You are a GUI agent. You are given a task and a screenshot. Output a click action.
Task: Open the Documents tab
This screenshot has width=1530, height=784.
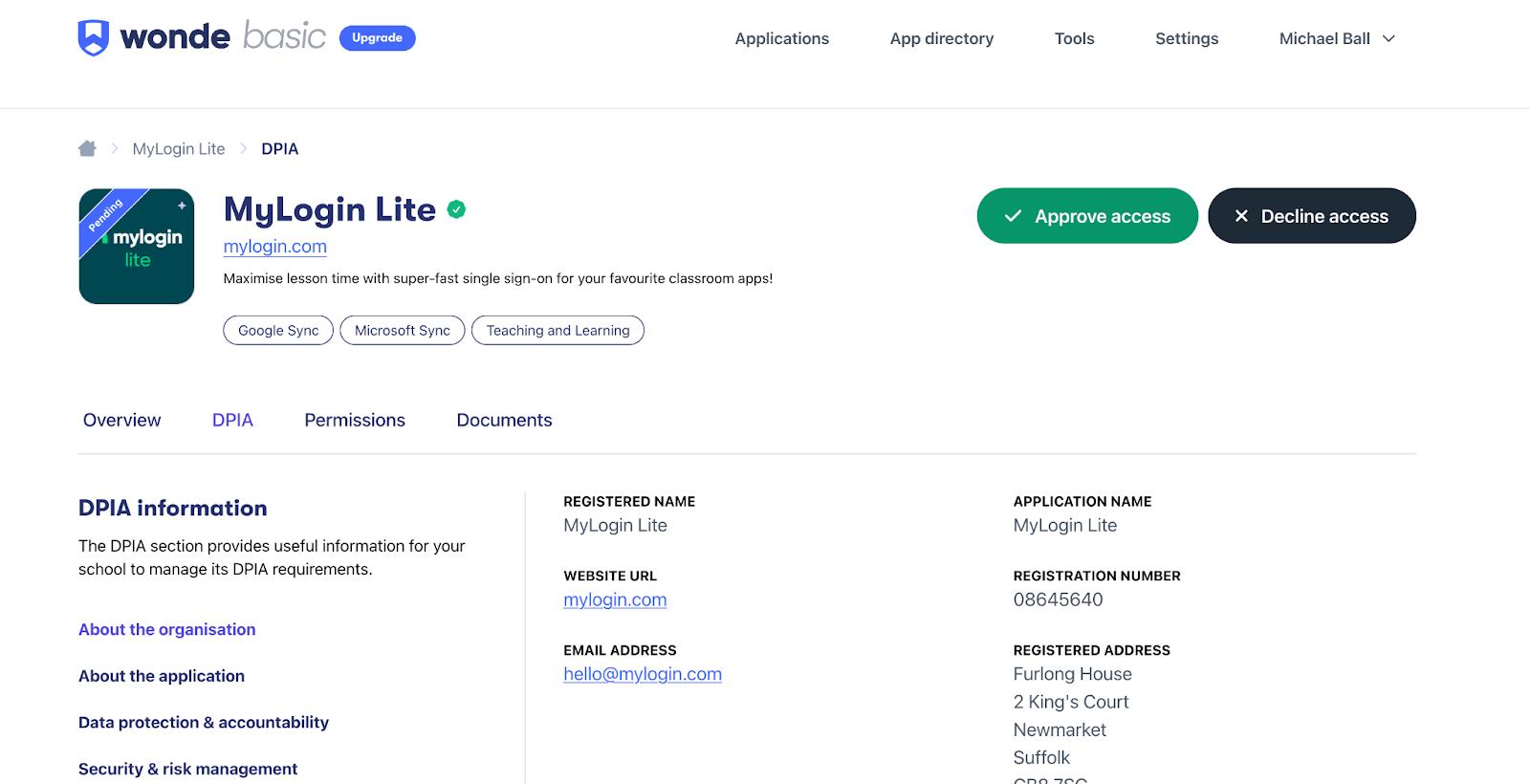tap(504, 420)
